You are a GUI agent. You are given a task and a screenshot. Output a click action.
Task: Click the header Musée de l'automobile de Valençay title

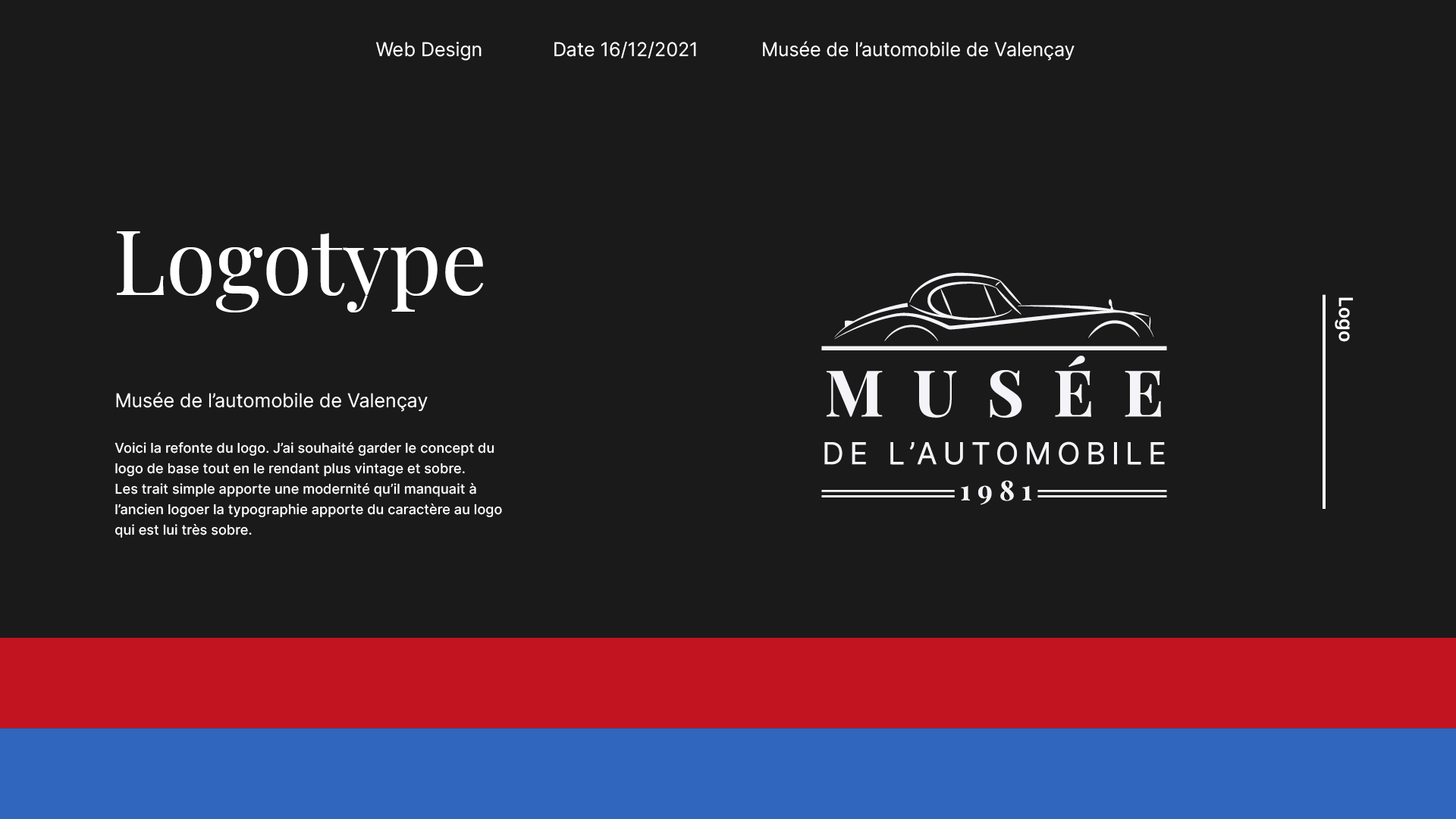pos(917,50)
